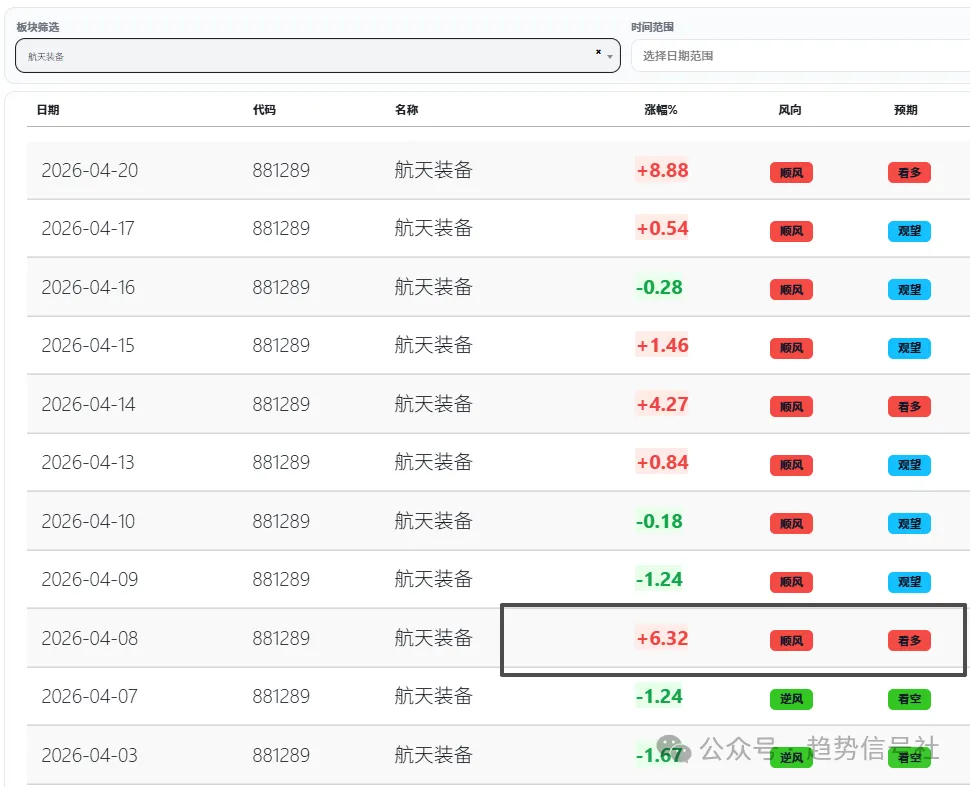Expand the sector selector arrow next to 航天装备
This screenshot has width=970, height=787.
(610, 56)
